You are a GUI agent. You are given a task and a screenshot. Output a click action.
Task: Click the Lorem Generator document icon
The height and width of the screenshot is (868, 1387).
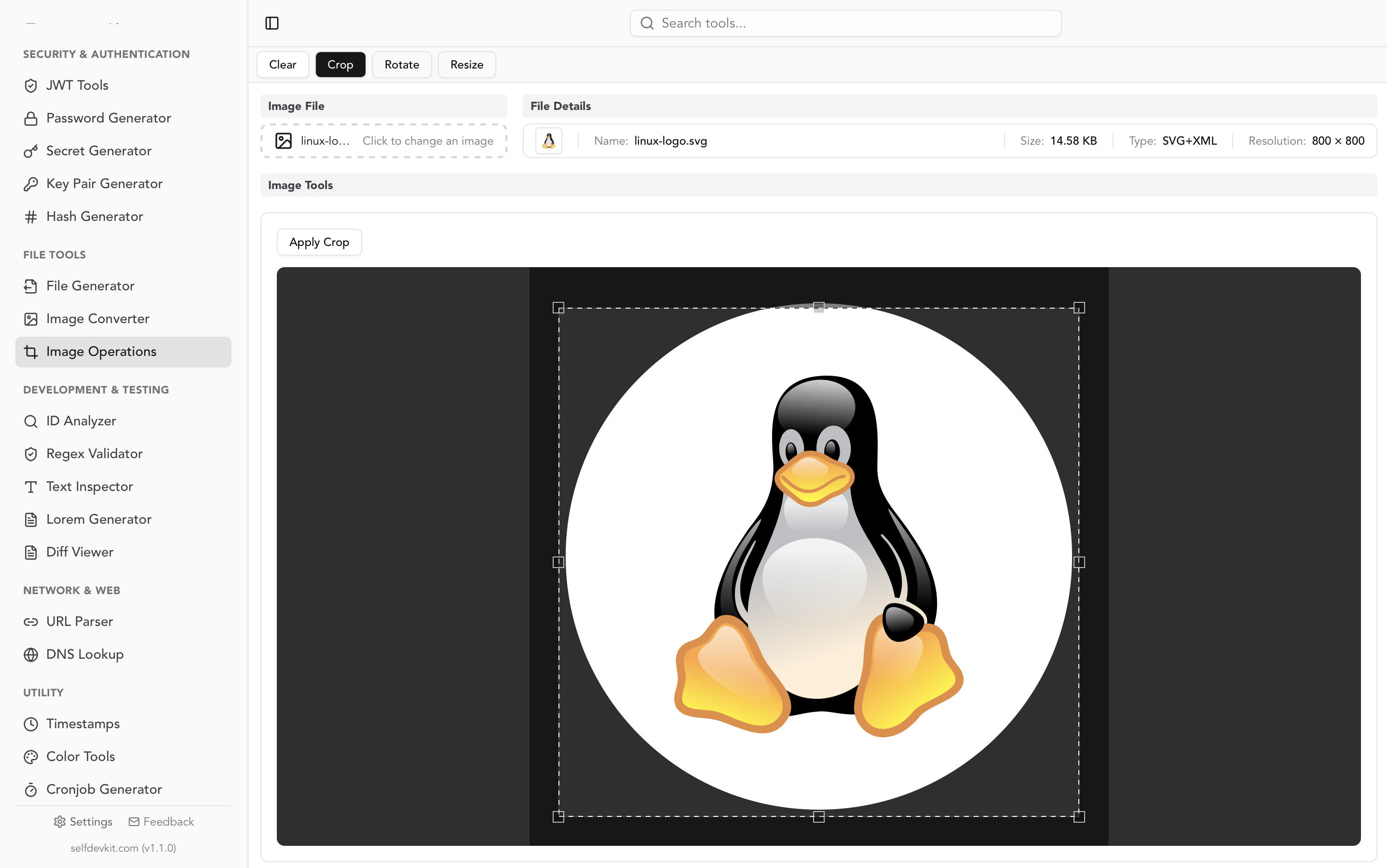pyautogui.click(x=31, y=519)
